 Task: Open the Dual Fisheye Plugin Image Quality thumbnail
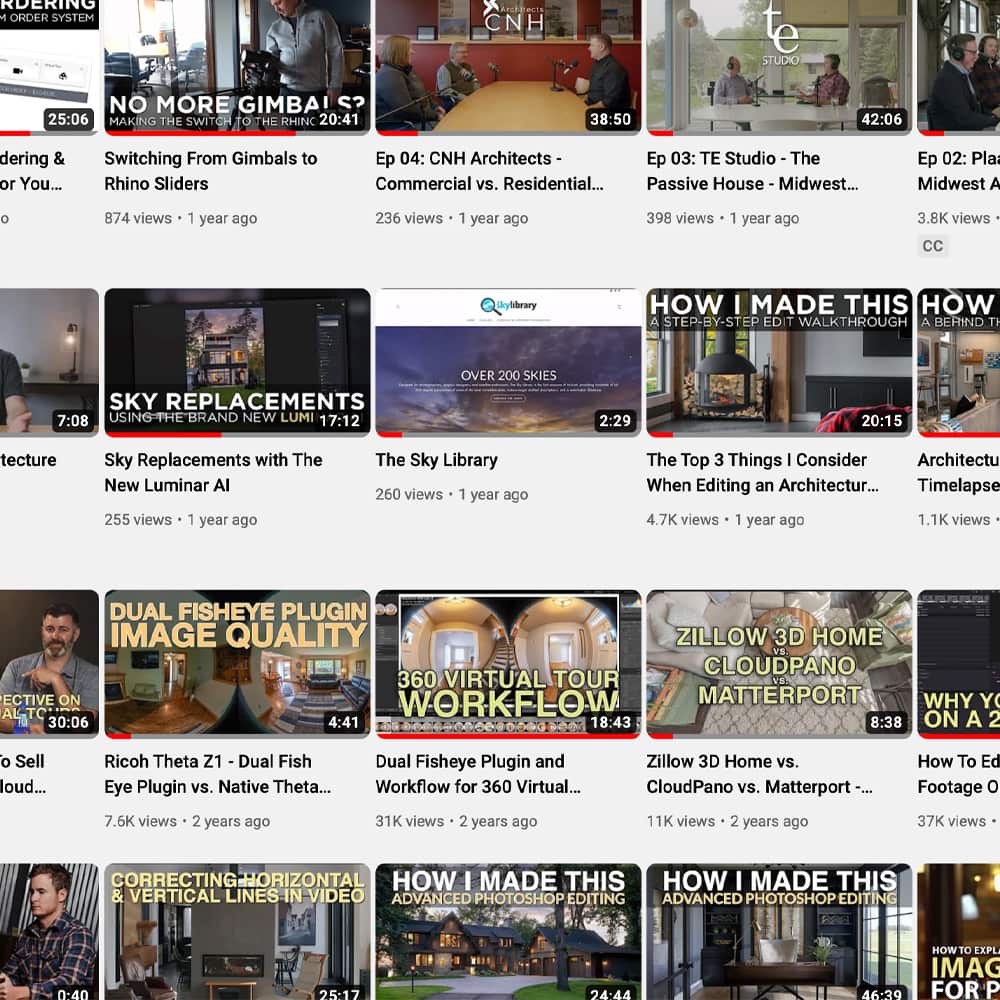pyautogui.click(x=237, y=664)
